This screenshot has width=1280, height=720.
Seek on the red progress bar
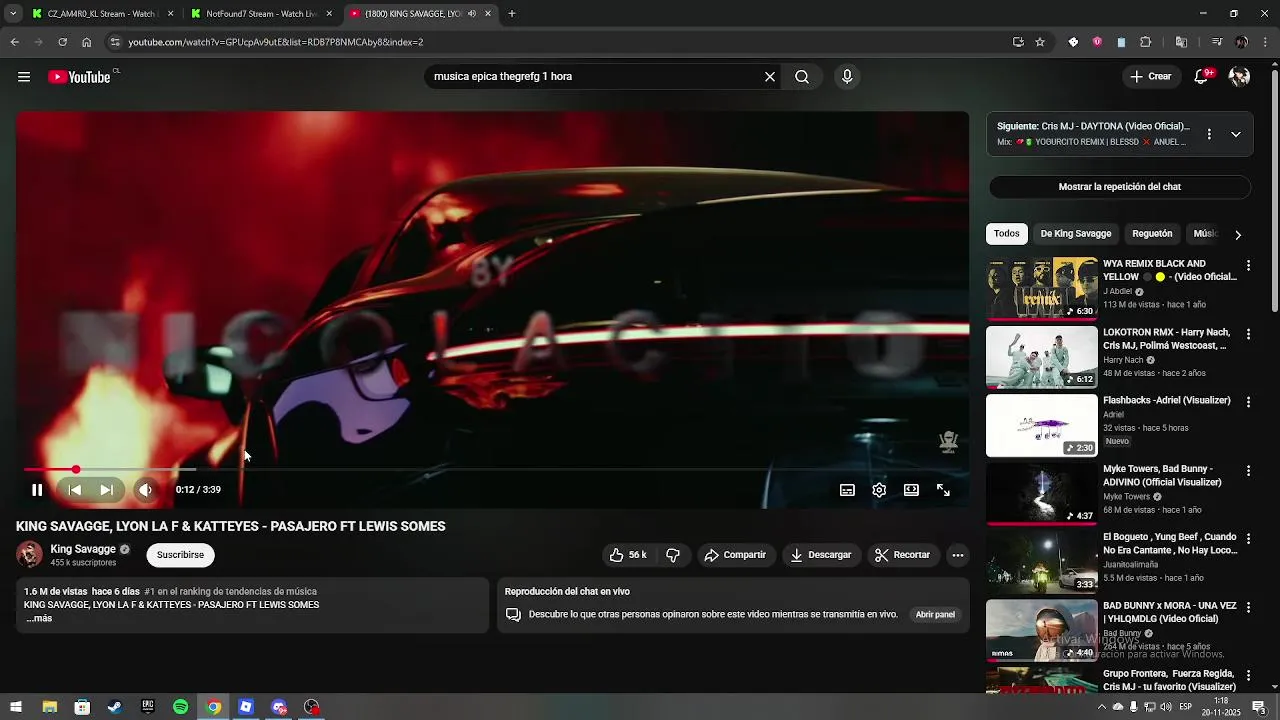(x=492, y=469)
